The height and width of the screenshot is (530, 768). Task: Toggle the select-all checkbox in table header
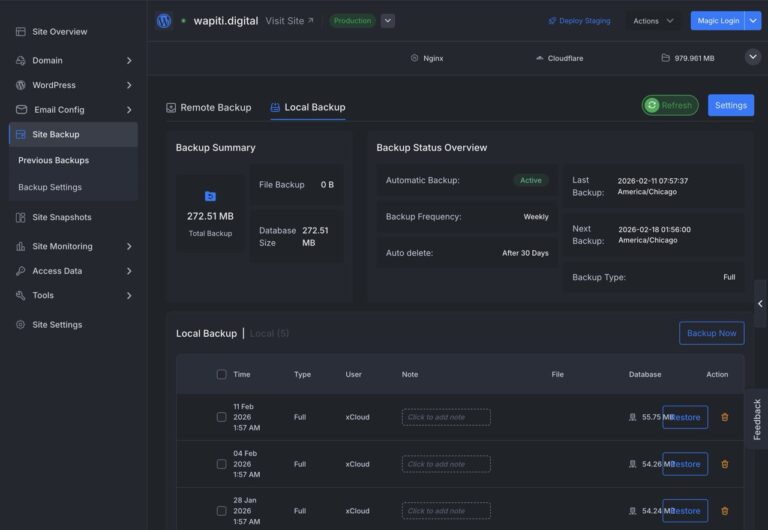(x=221, y=375)
